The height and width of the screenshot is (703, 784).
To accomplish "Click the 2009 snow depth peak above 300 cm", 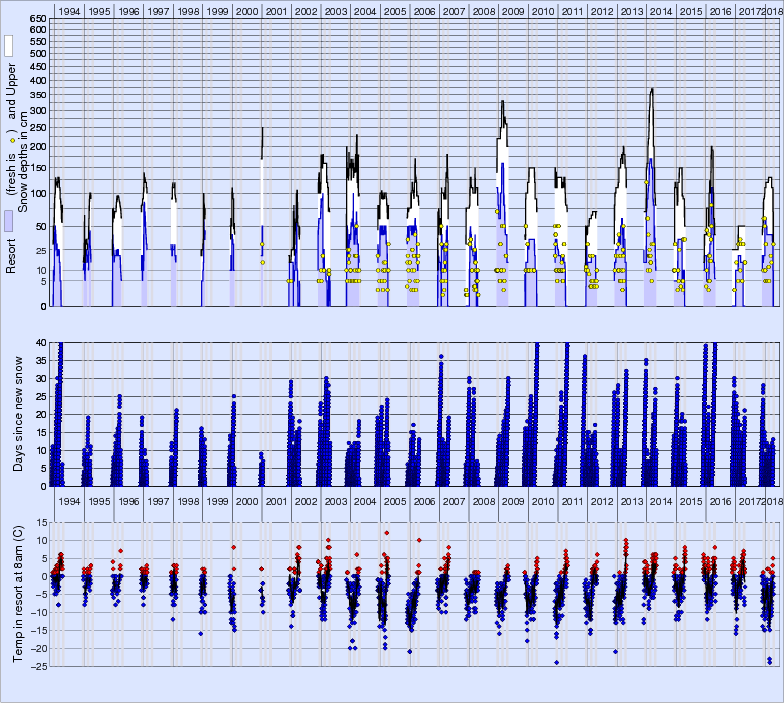I will tap(502, 102).
